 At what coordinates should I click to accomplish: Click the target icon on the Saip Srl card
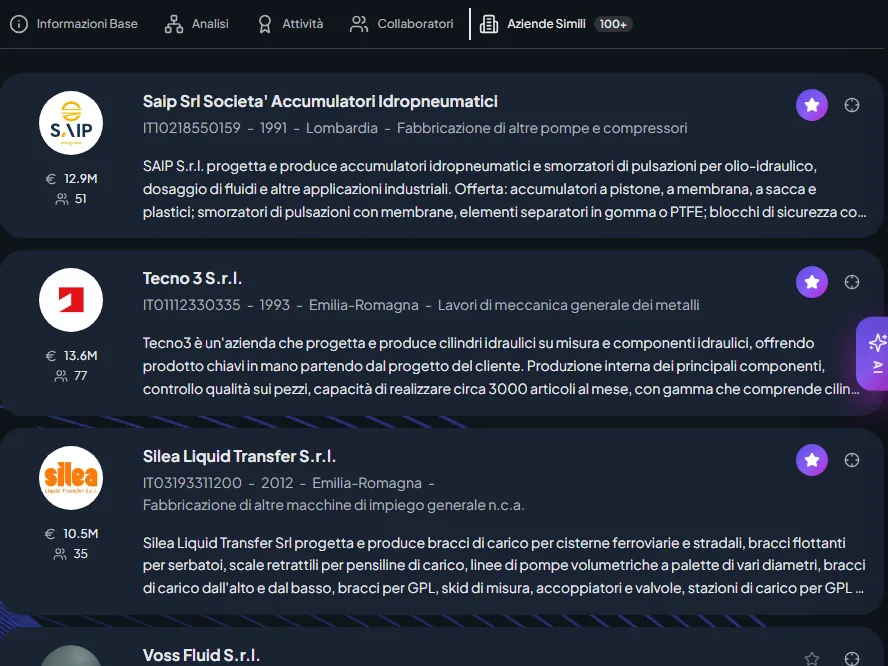pyautogui.click(x=852, y=105)
